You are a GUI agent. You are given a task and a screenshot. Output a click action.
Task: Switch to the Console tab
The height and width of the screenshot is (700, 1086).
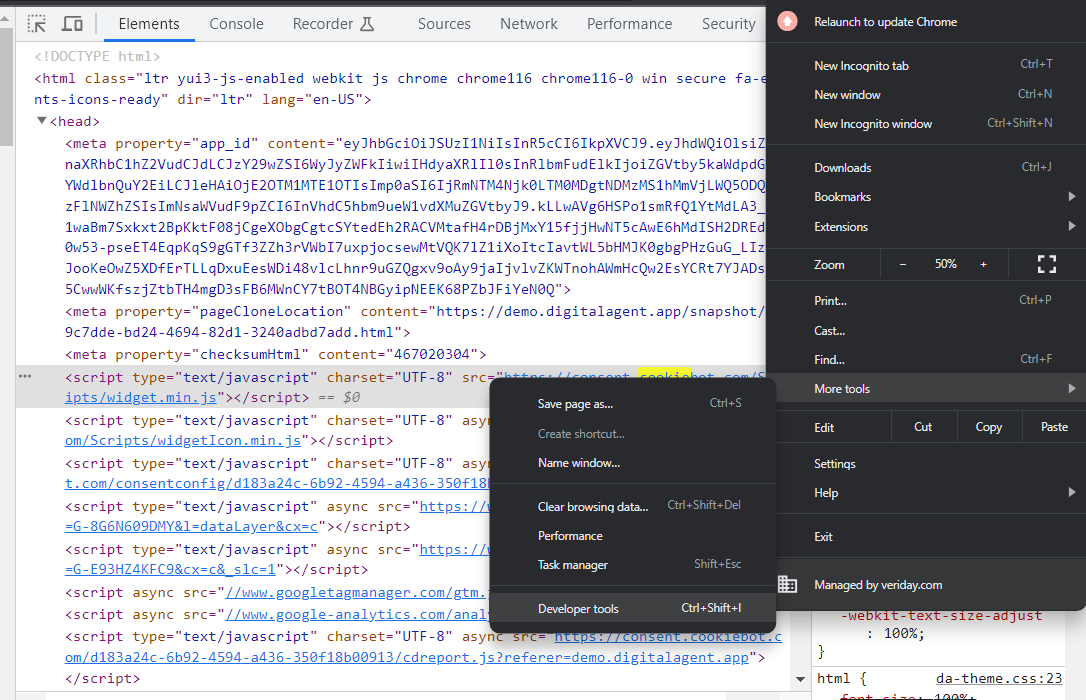click(x=236, y=24)
